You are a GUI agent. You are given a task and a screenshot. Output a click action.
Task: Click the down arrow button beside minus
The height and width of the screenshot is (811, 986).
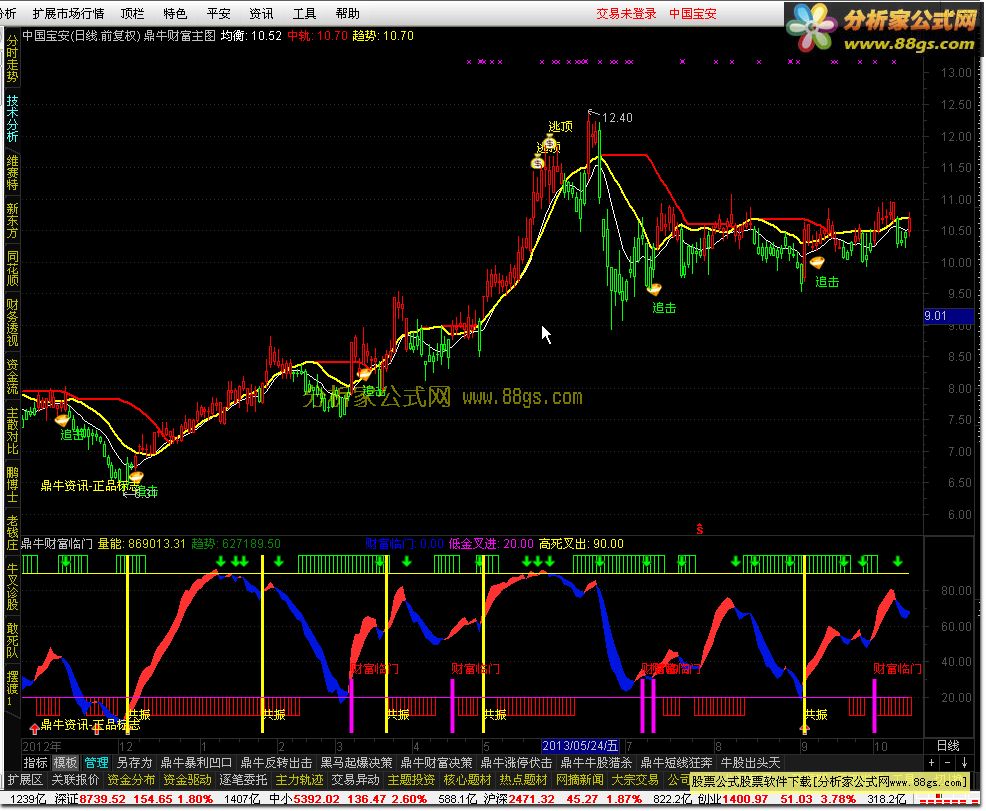coord(965,763)
